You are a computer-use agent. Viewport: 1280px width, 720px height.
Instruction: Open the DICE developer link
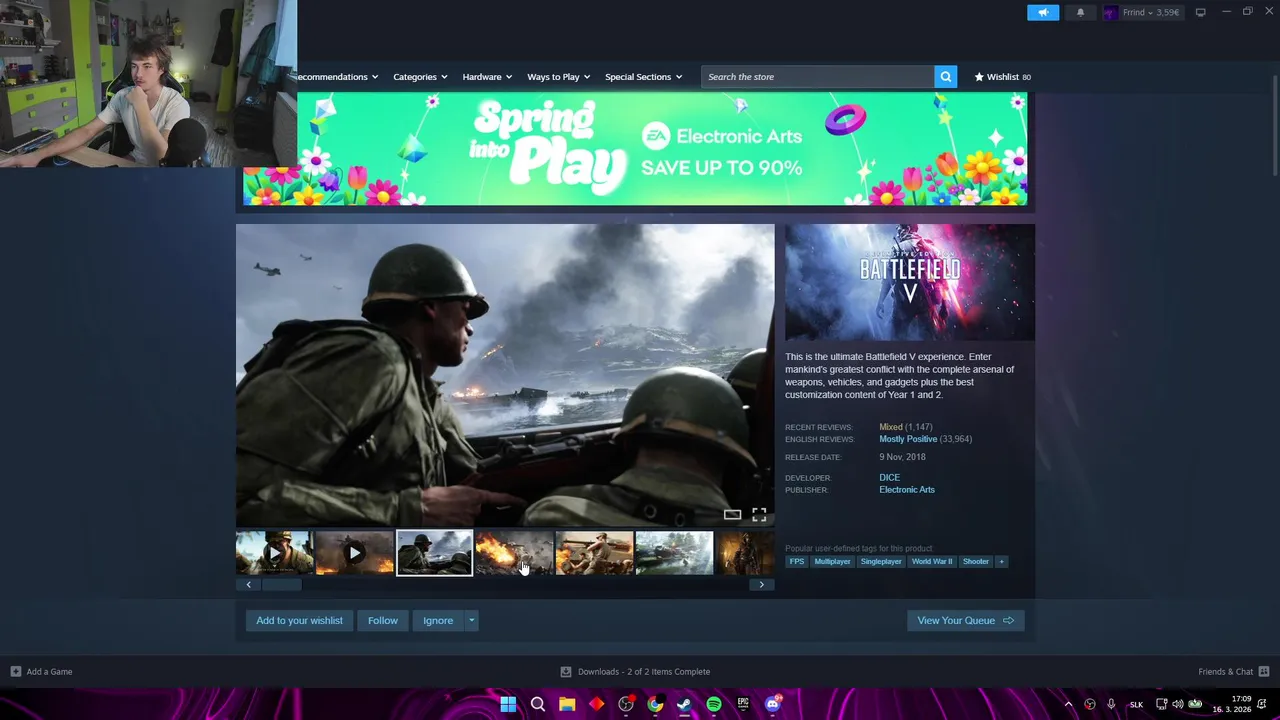(x=889, y=478)
